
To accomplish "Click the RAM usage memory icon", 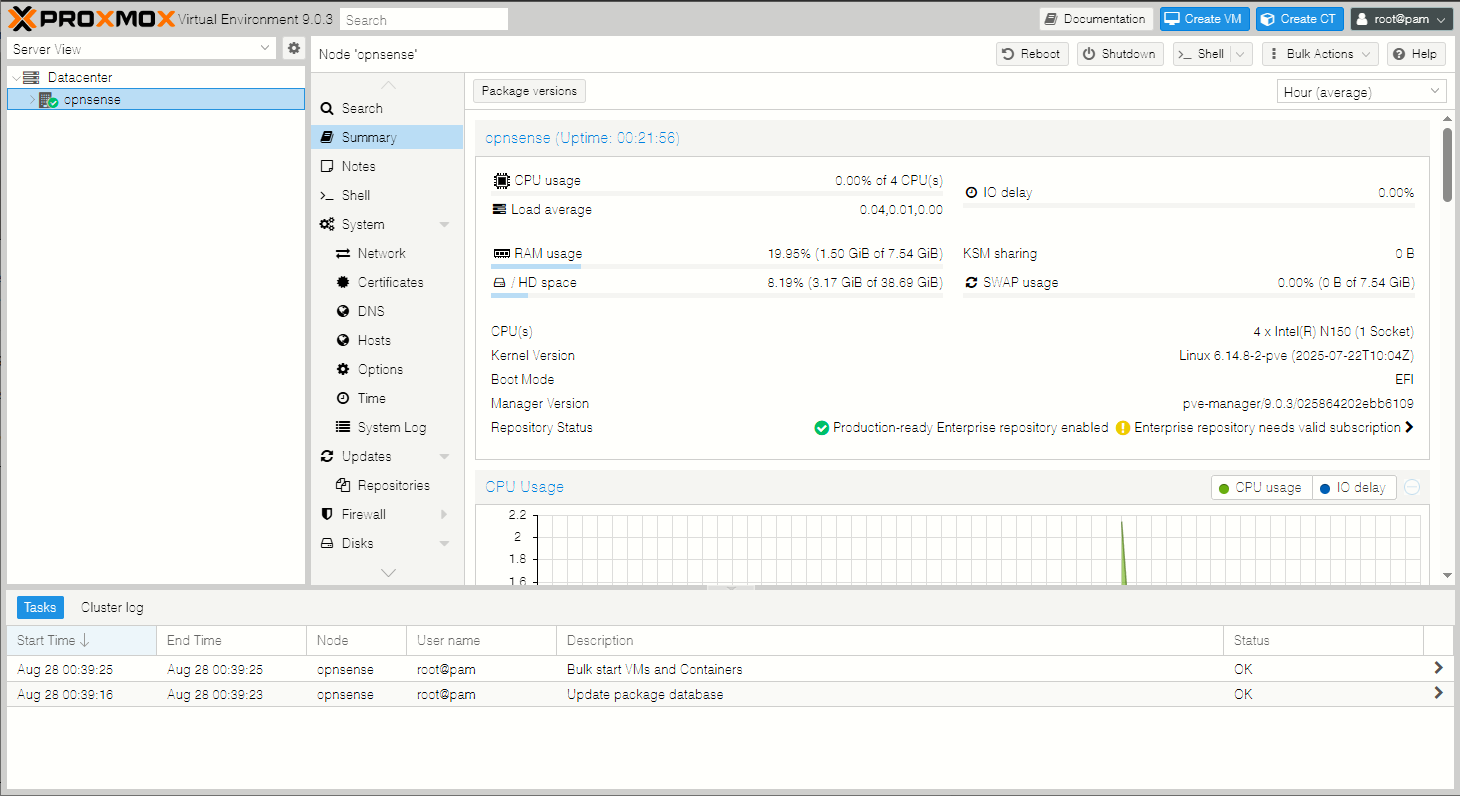I will (501, 253).
